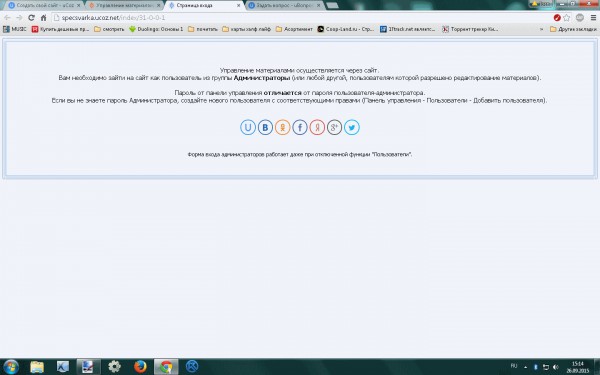Log in with the Twitter icon
The height and width of the screenshot is (375, 600).
[352, 127]
